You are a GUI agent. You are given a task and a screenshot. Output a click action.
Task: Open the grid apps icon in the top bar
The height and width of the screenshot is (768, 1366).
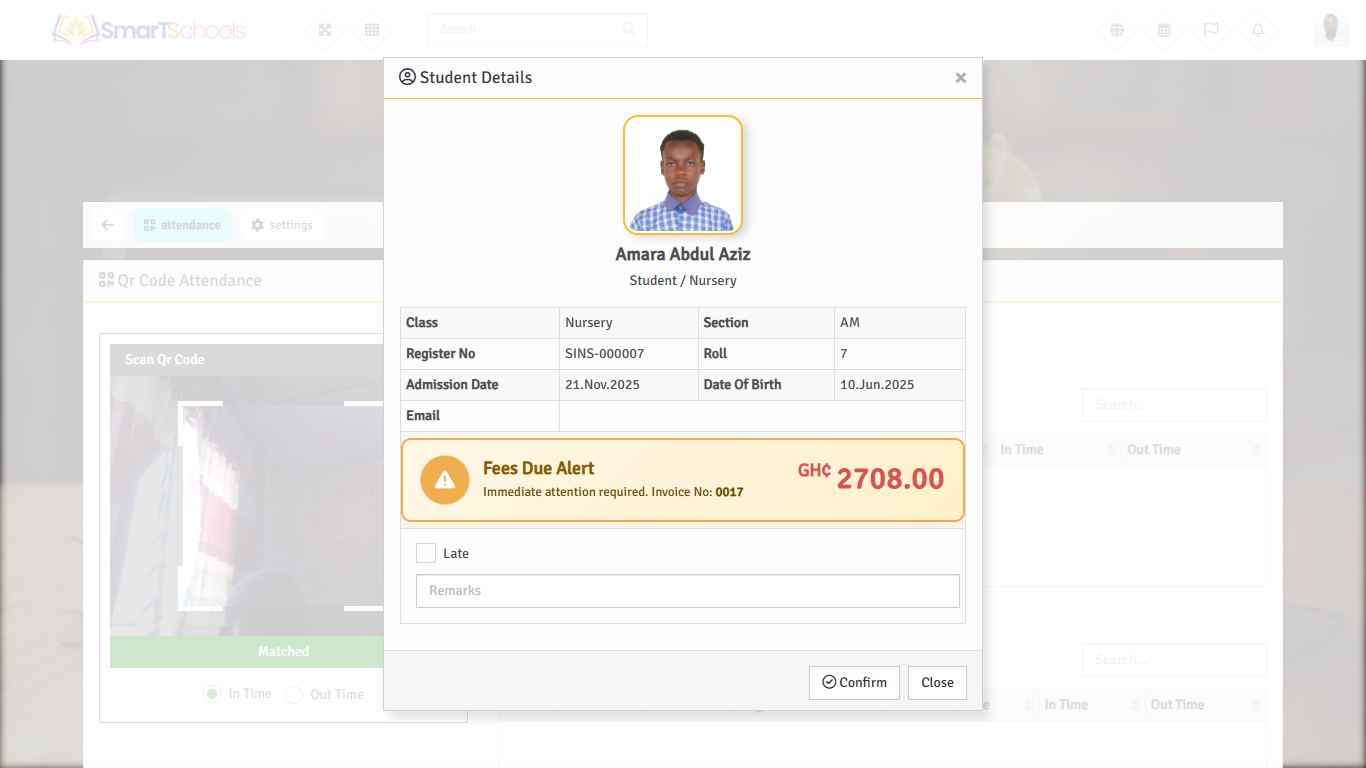point(372,30)
